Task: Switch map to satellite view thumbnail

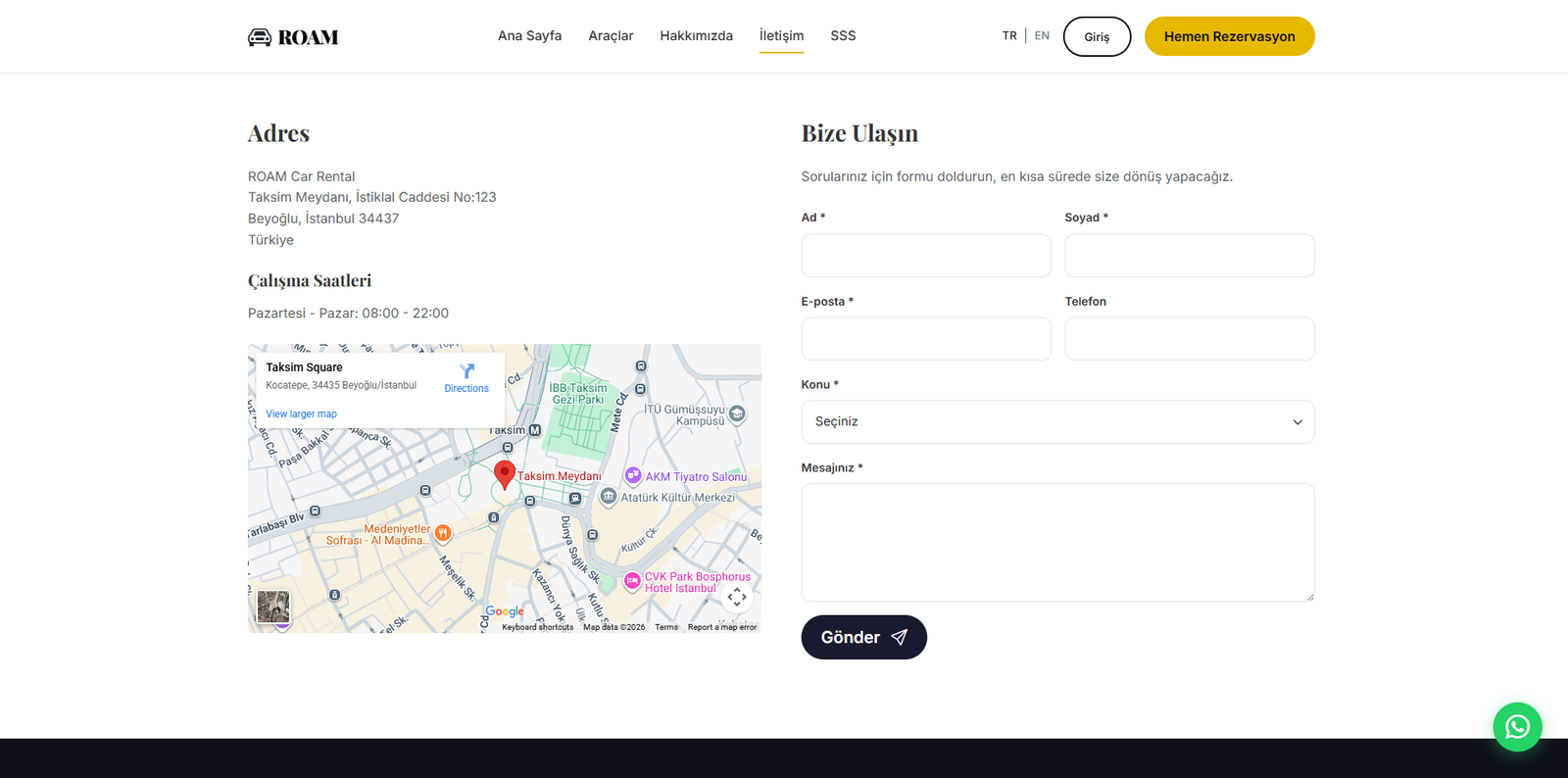Action: pos(273,607)
